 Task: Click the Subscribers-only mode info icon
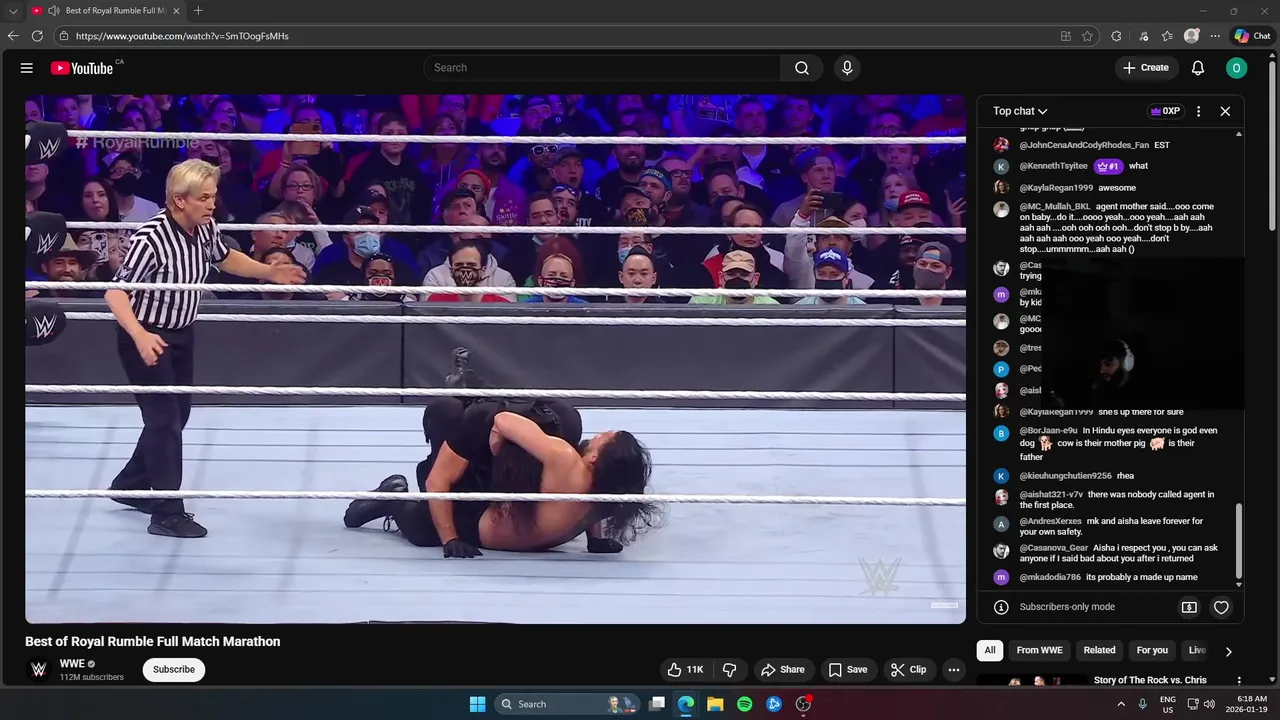pos(1001,607)
